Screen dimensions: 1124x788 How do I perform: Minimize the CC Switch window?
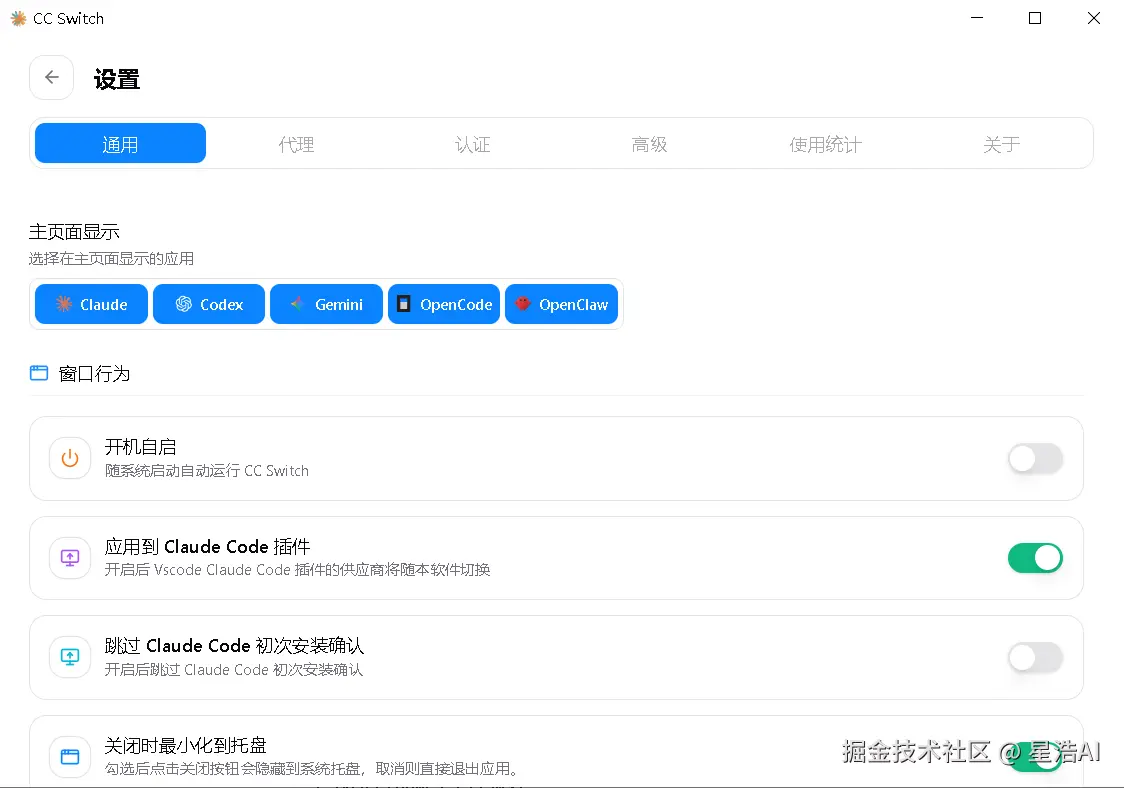point(977,18)
